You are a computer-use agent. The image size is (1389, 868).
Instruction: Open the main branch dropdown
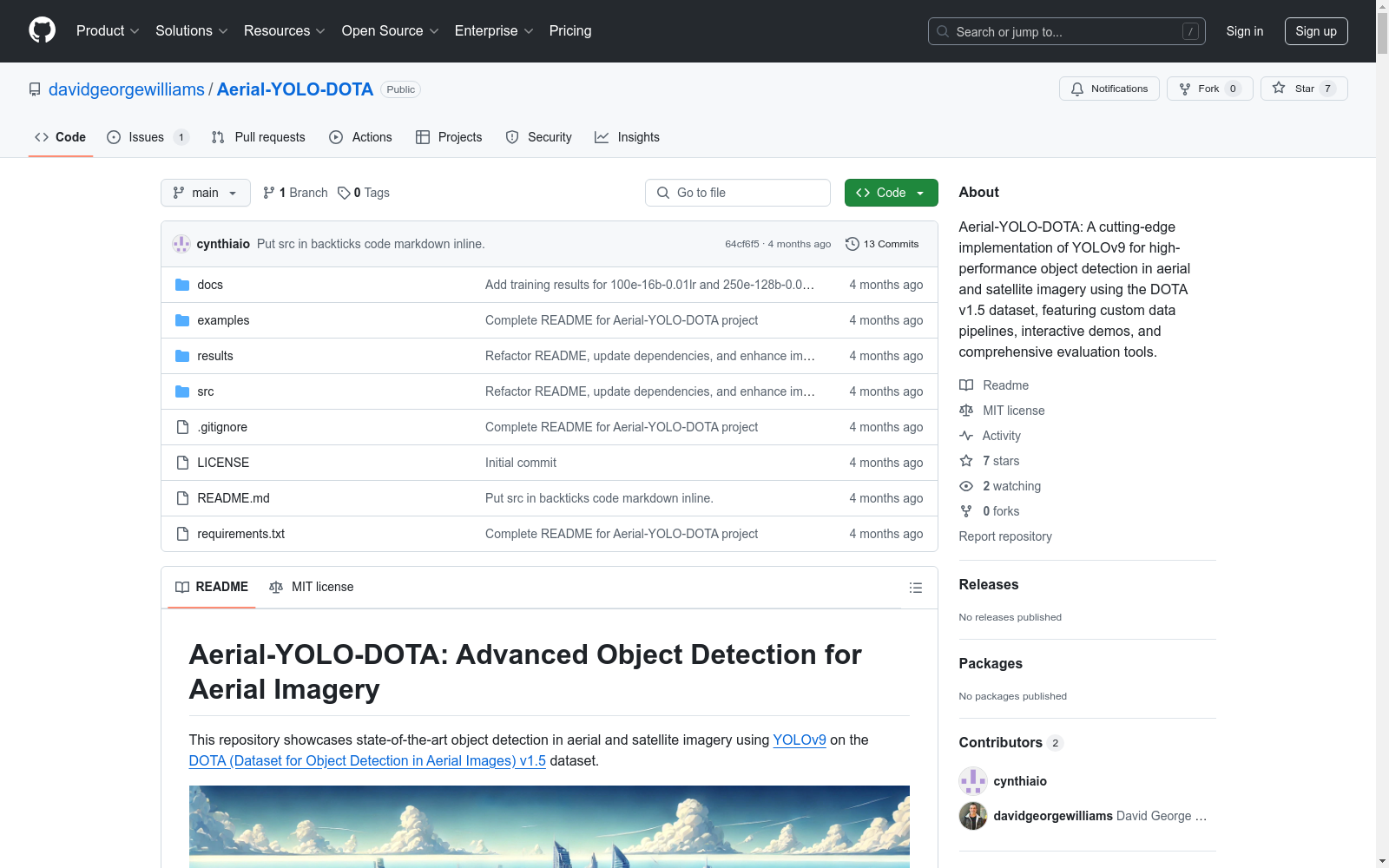[x=206, y=193]
